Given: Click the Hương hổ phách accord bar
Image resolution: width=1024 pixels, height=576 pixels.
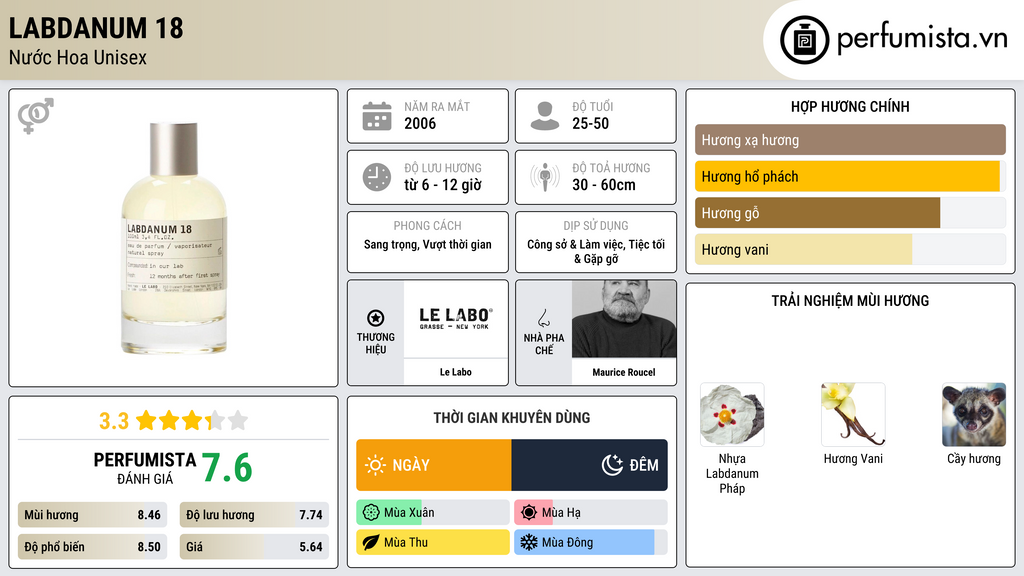Looking at the screenshot, I should click(850, 176).
